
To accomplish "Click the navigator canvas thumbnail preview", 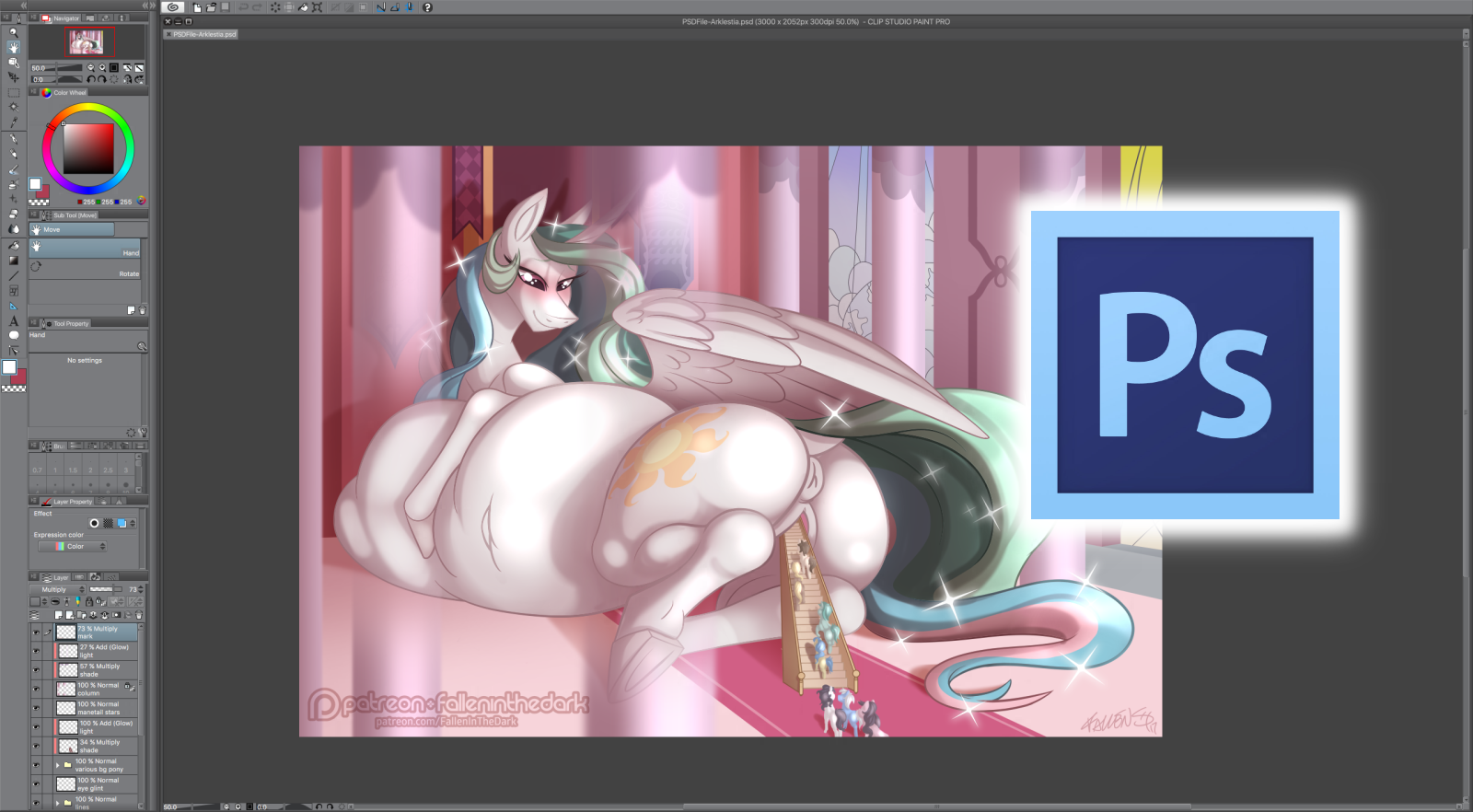I will (x=88, y=41).
